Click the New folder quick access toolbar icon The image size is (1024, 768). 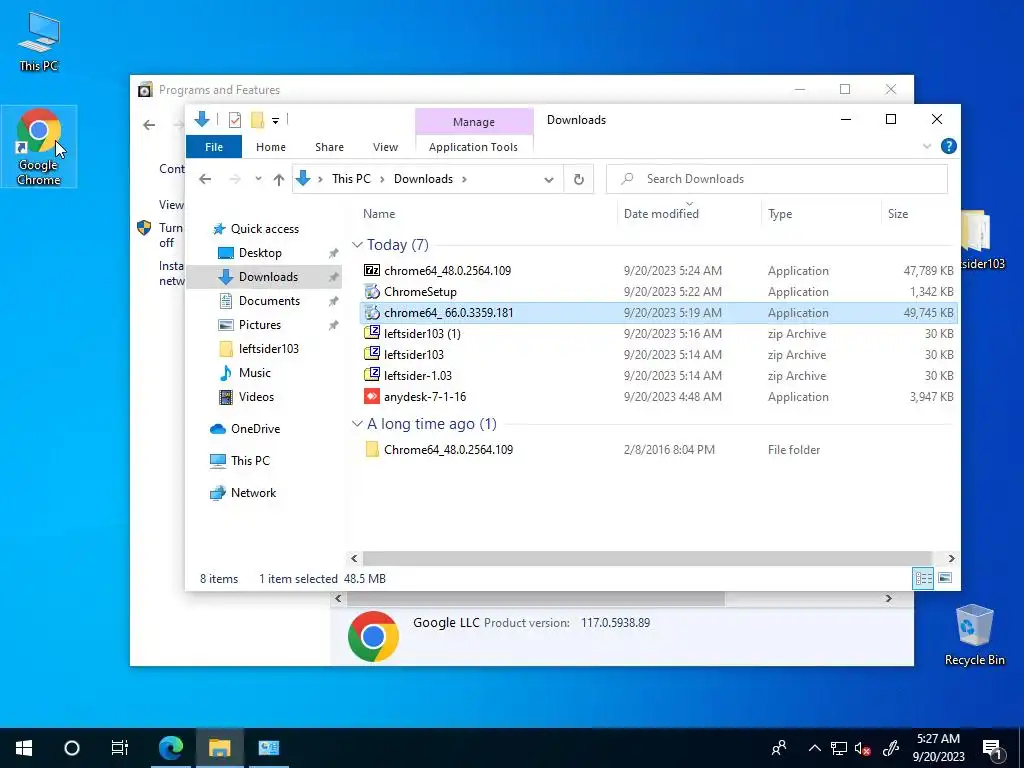(257, 120)
